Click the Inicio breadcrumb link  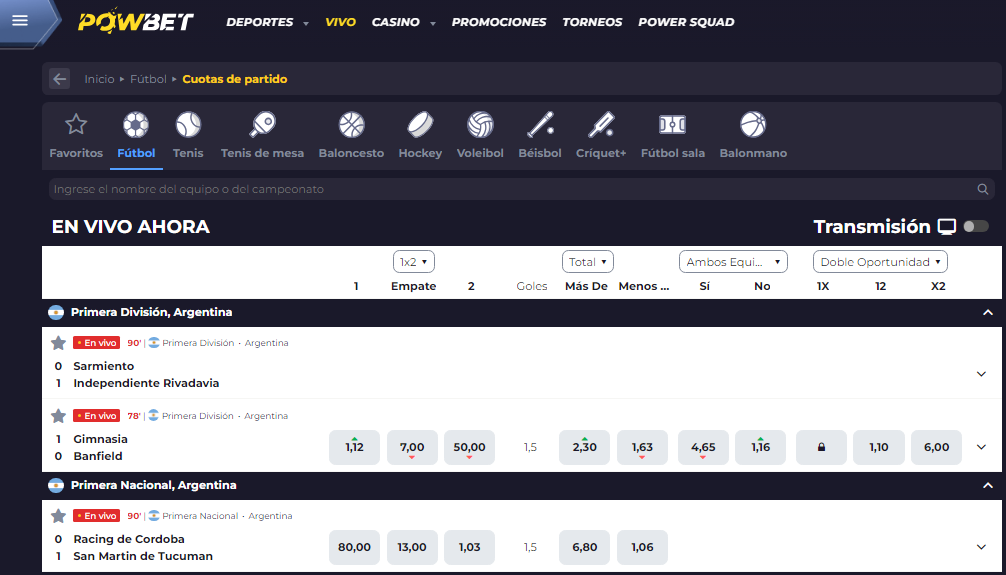[99, 79]
